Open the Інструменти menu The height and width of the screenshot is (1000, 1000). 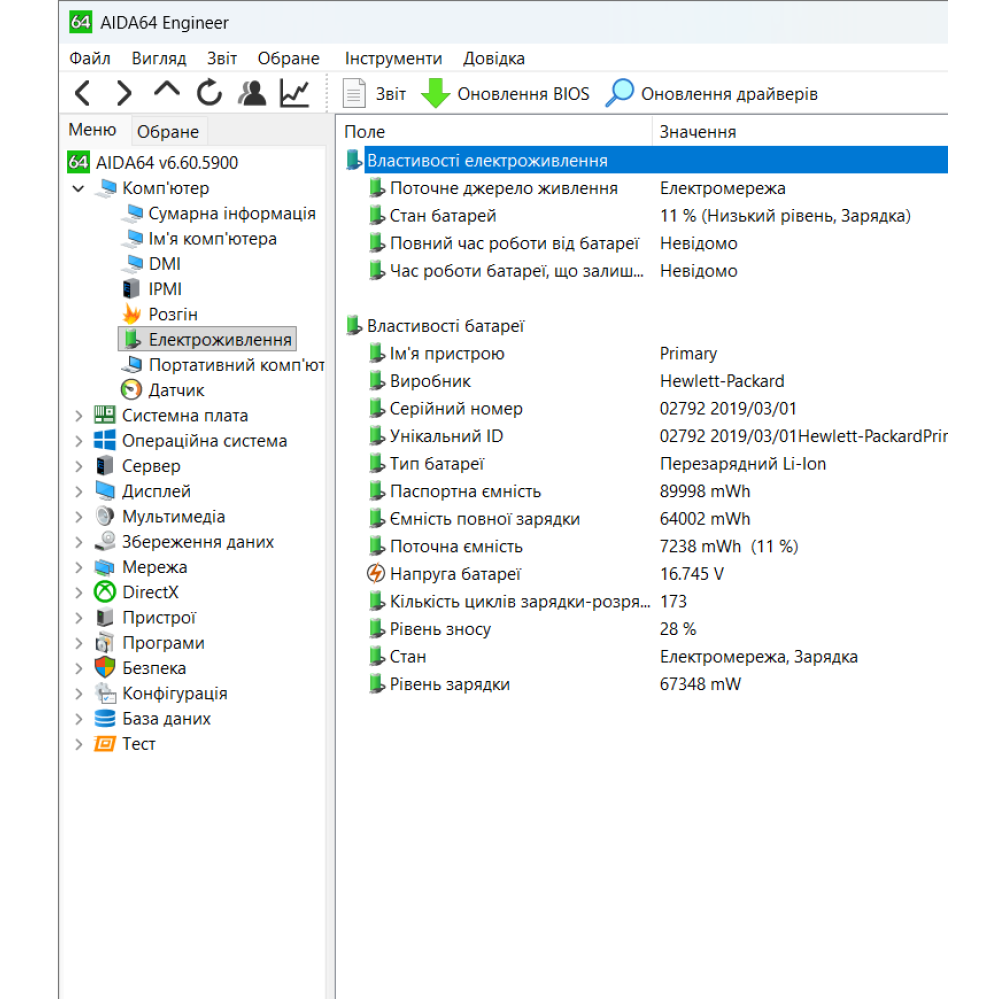tap(393, 58)
